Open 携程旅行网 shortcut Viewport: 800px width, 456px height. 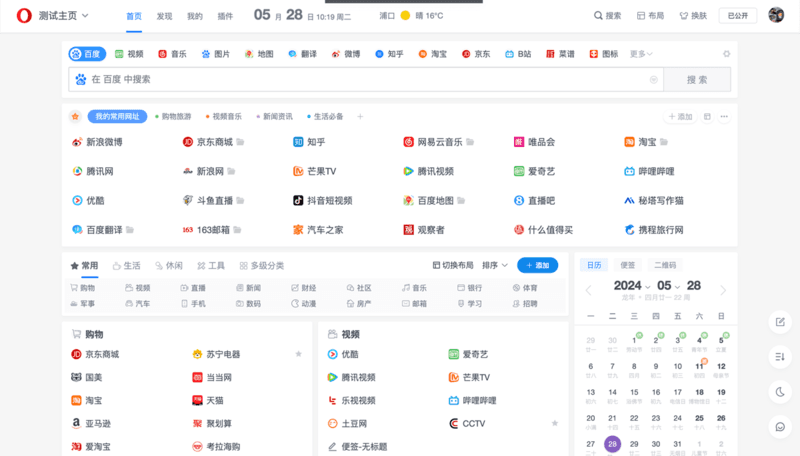(x=654, y=230)
